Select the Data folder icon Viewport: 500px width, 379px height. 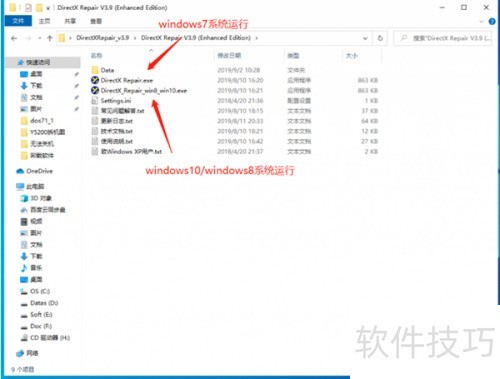(x=95, y=70)
